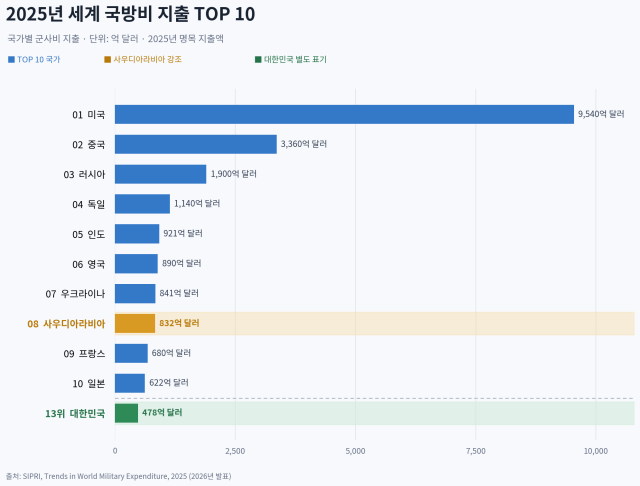Select the '13위 대한민국' row label
640x486 pixels.
75,413
